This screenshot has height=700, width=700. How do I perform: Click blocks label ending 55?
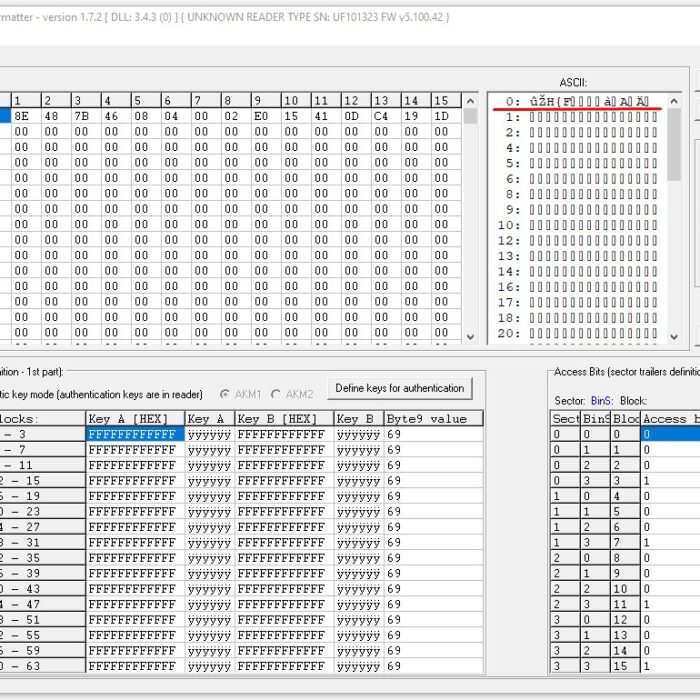click(x=42, y=635)
